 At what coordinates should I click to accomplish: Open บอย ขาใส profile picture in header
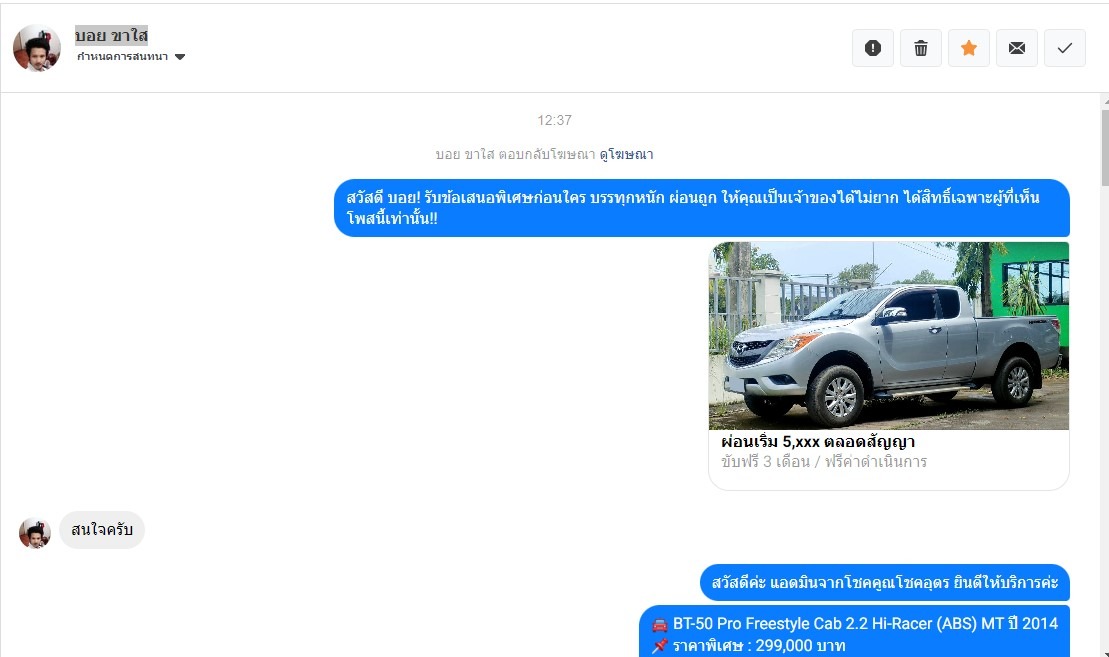37,48
